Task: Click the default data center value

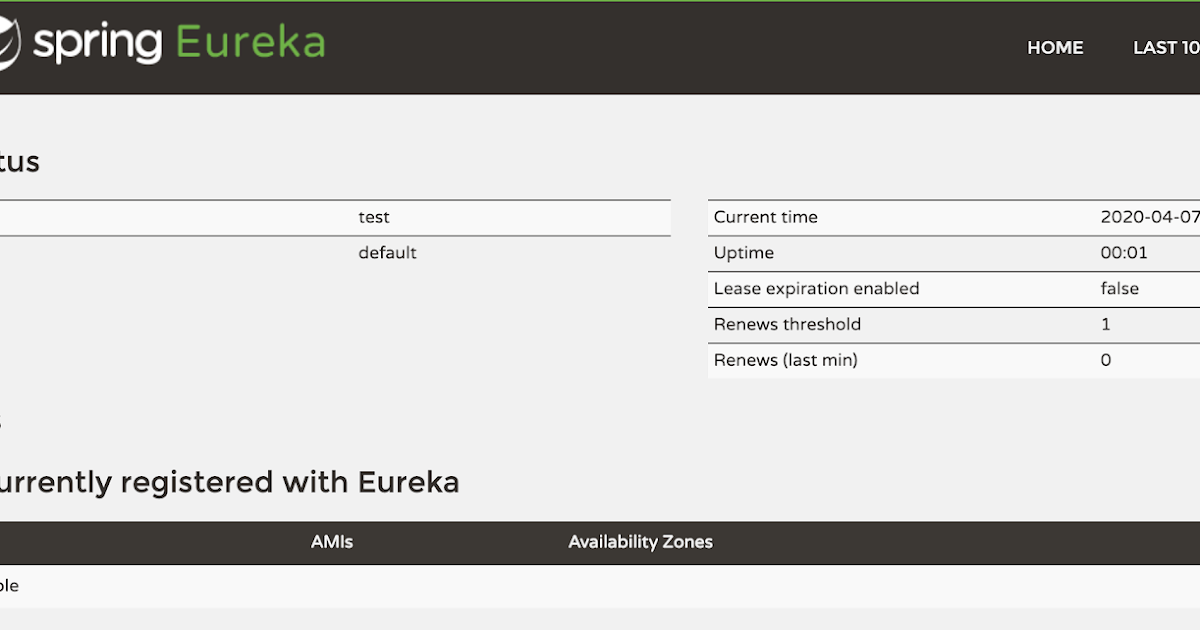Action: point(387,253)
